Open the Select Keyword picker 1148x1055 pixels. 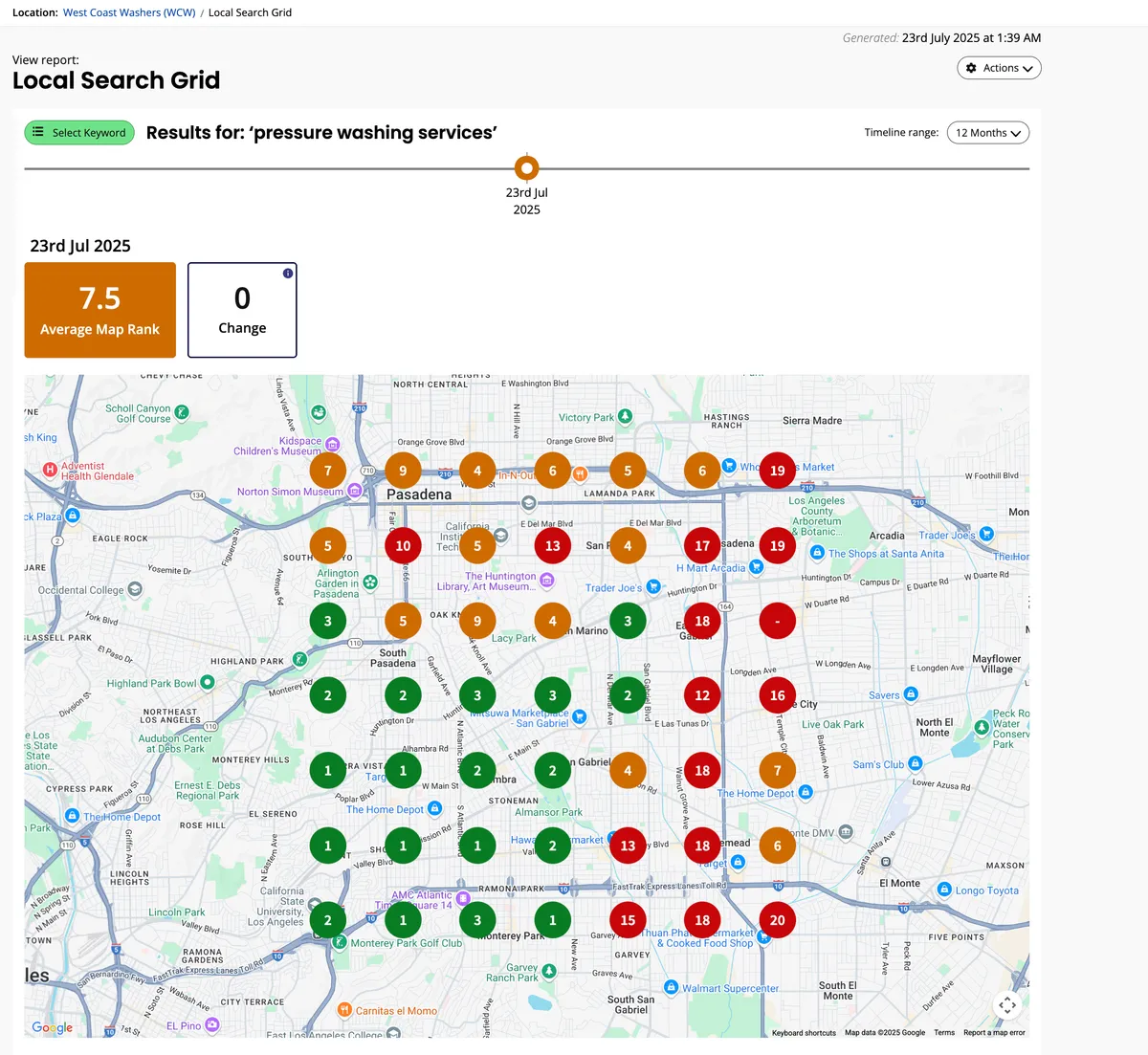(79, 132)
